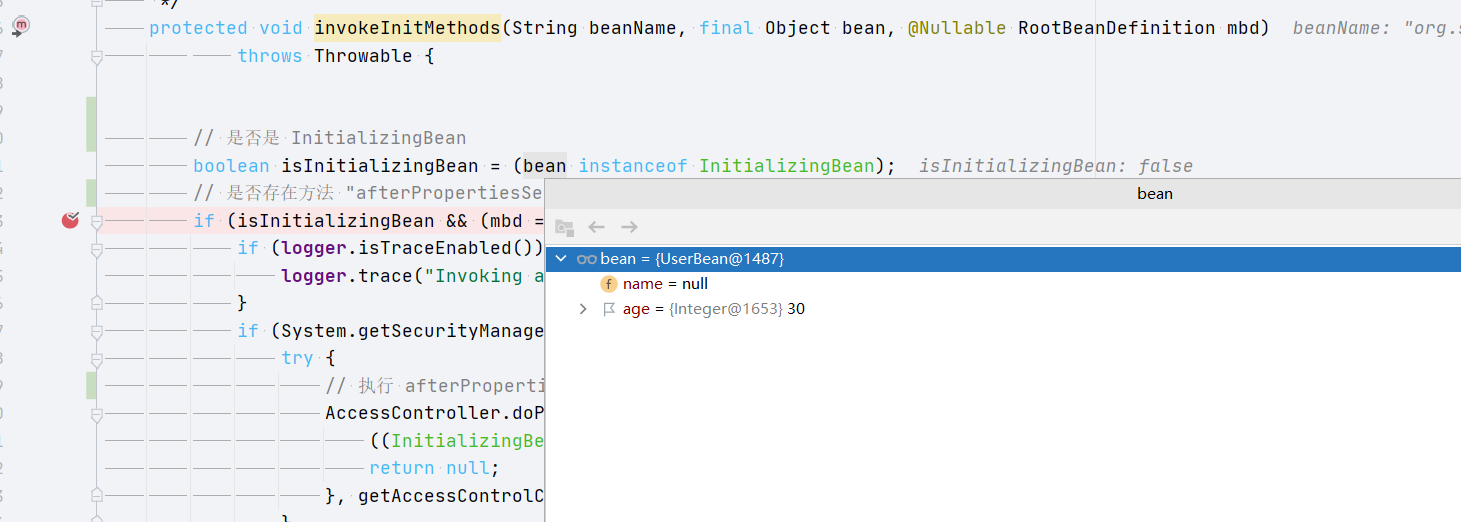Expand the age = {Integer@1653} node
This screenshot has height=522, width=1461.
coord(583,310)
